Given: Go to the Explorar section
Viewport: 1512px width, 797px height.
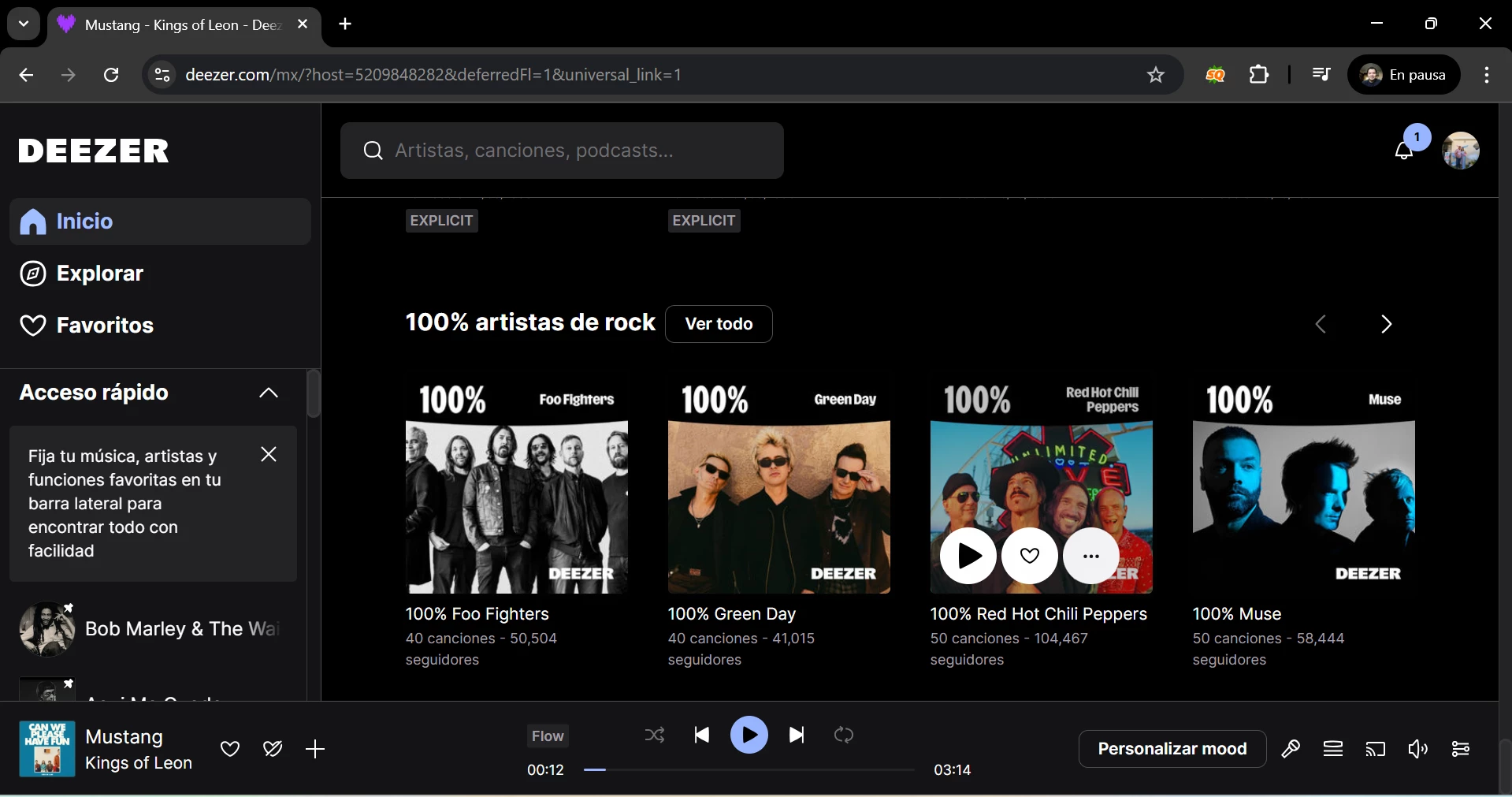Looking at the screenshot, I should tap(99, 274).
